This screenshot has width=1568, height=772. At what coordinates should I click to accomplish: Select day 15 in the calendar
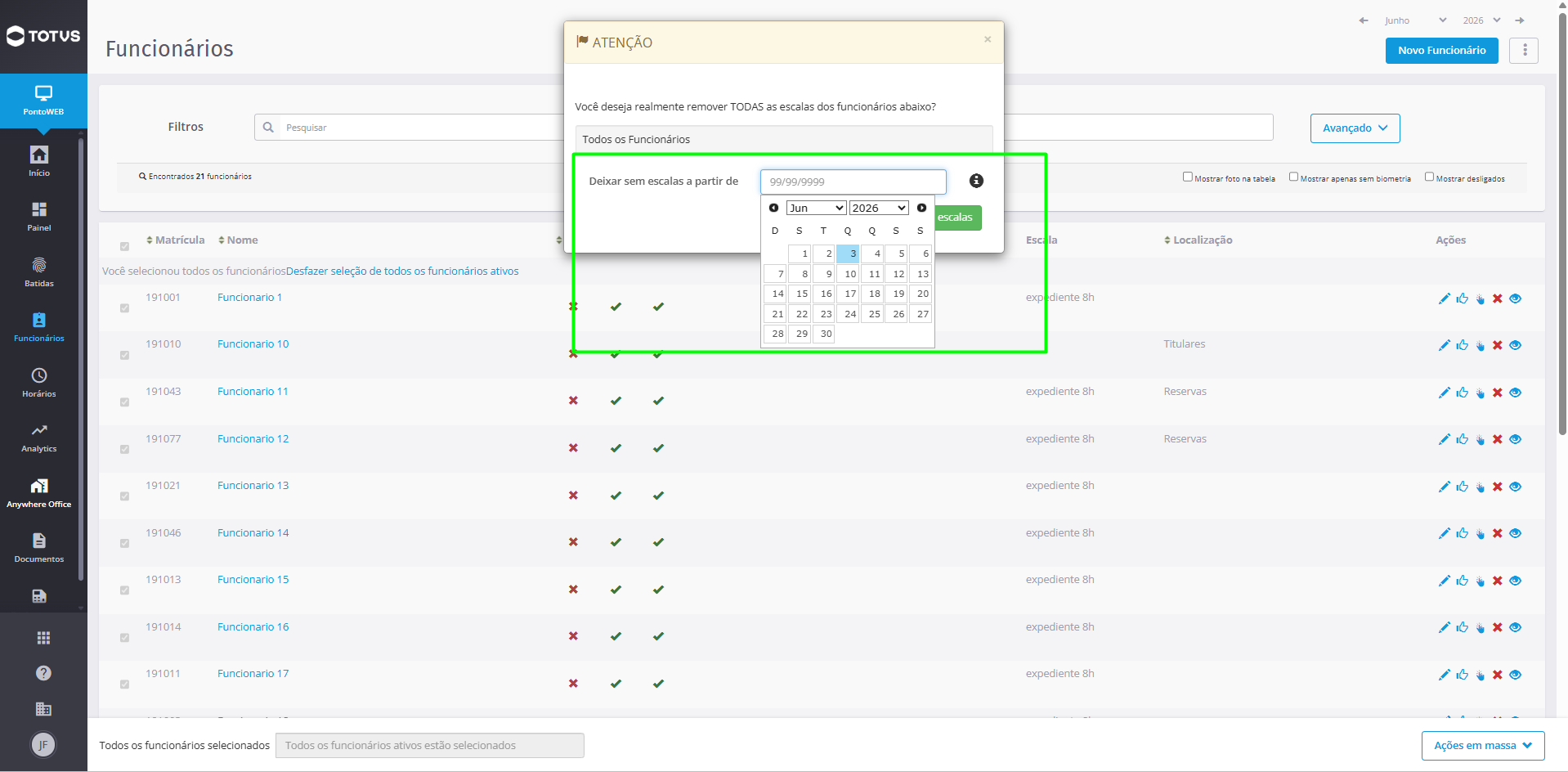800,294
